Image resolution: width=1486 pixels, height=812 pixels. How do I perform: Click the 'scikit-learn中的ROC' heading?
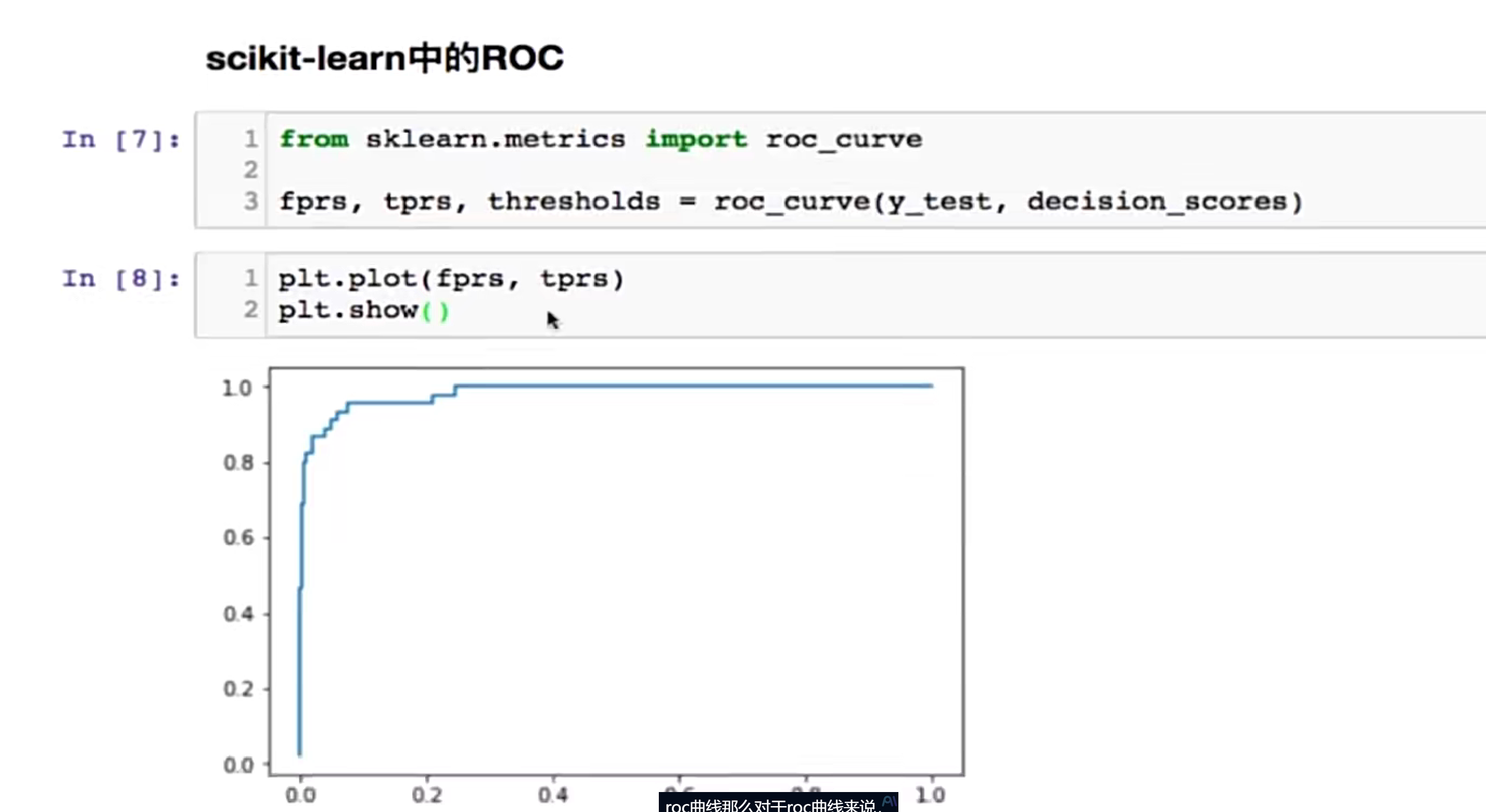[x=384, y=58]
